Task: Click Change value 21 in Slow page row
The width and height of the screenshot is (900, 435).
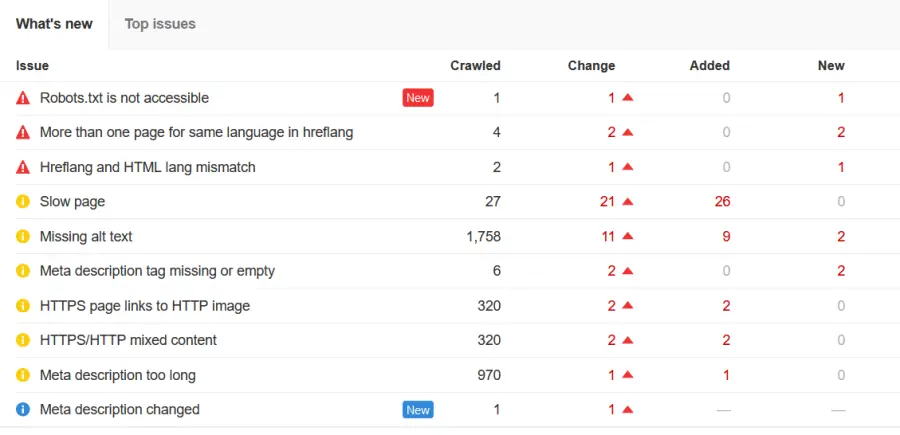Action: [607, 202]
